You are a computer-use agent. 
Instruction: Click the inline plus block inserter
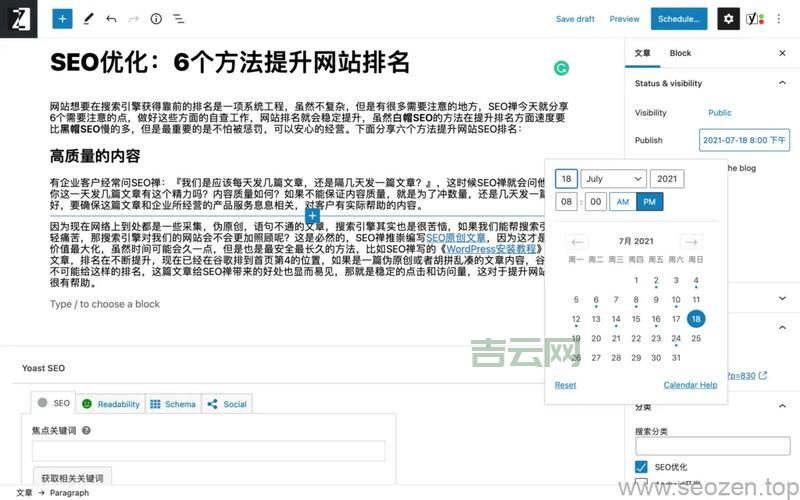coord(312,216)
